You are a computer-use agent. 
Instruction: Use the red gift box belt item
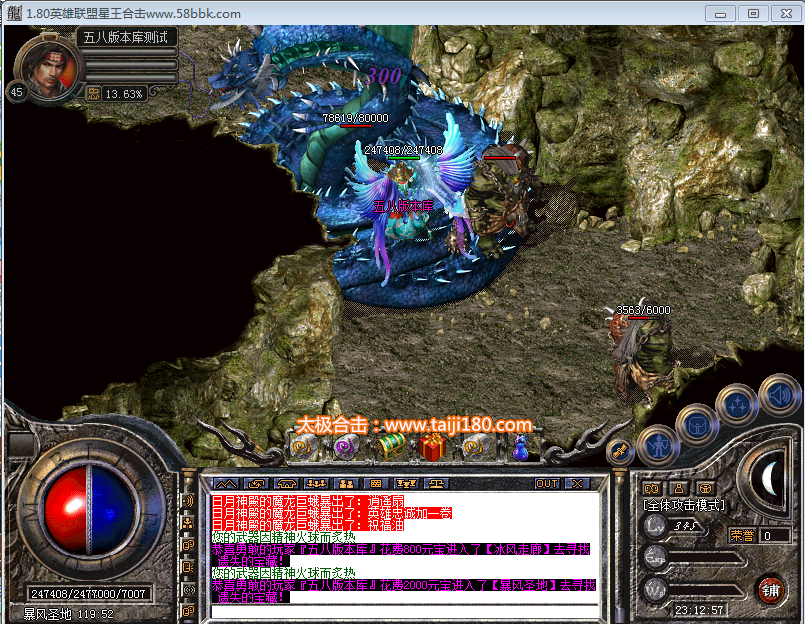point(432,447)
